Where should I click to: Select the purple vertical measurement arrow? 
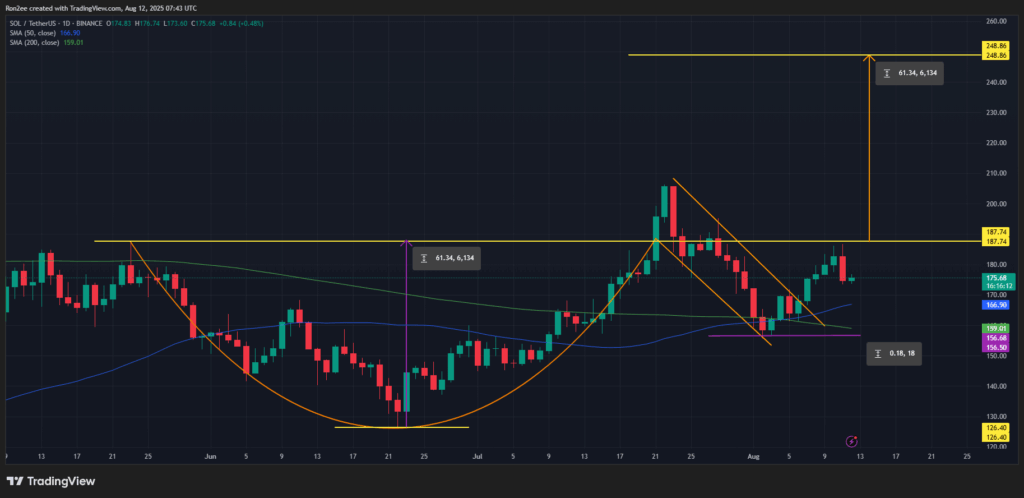pyautogui.click(x=407, y=334)
